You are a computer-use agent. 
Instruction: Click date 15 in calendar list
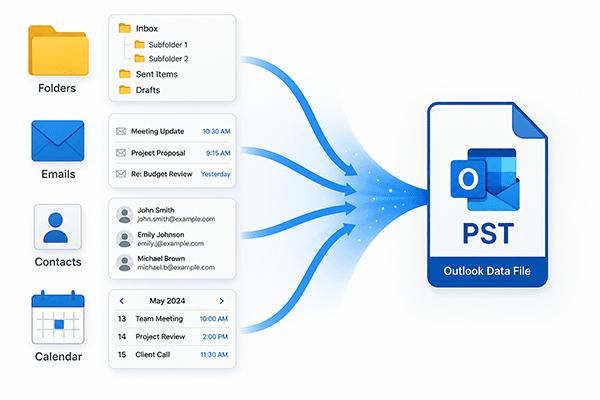pos(122,355)
